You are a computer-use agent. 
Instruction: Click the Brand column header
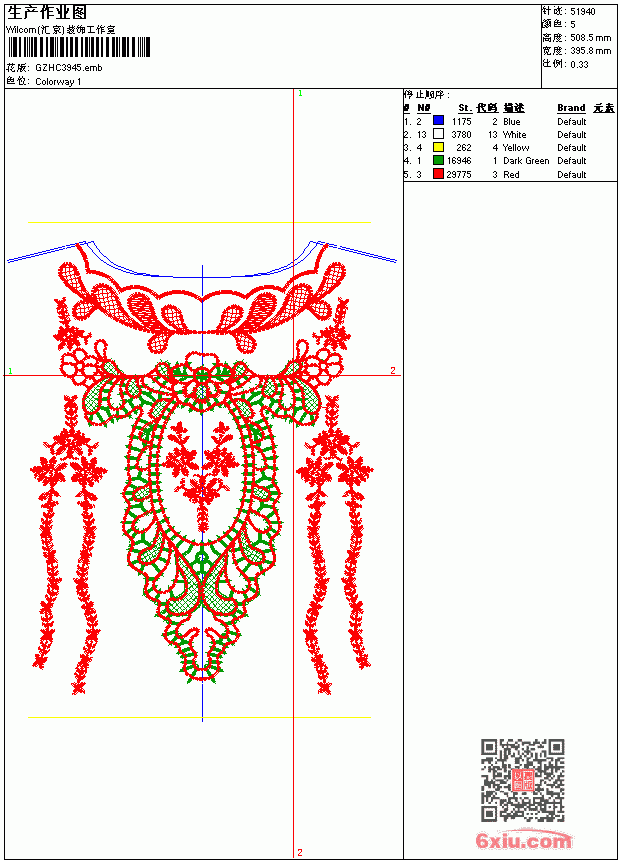(571, 108)
